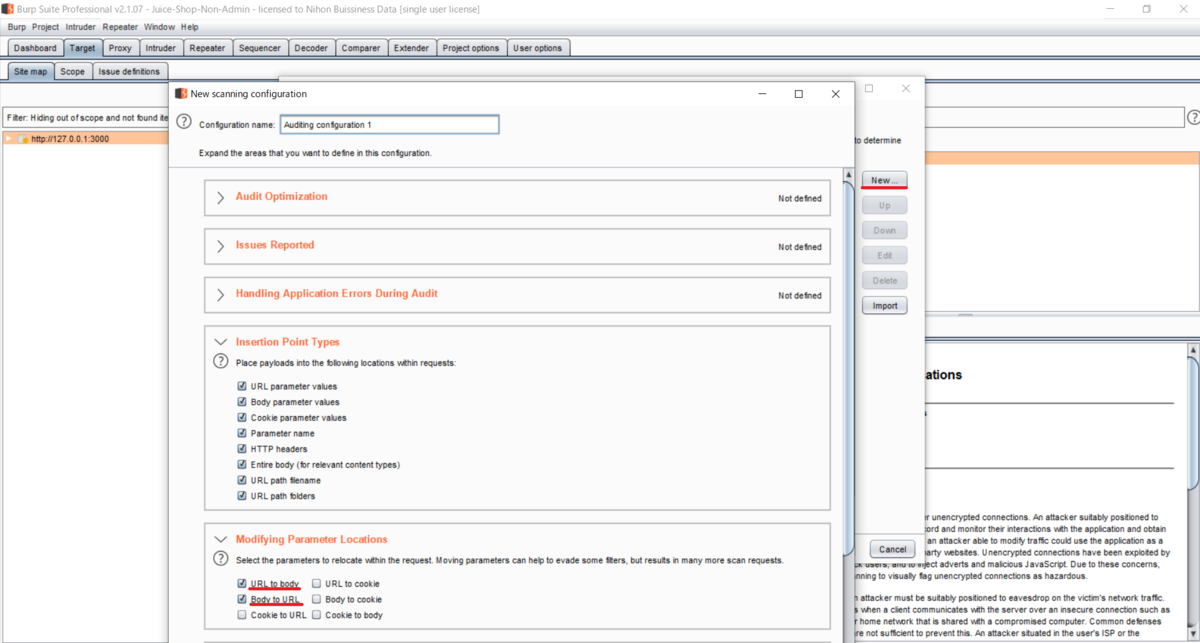Collapse Modifying Parameter Locations section
Viewport: 1200px width, 643px height.
pos(221,539)
